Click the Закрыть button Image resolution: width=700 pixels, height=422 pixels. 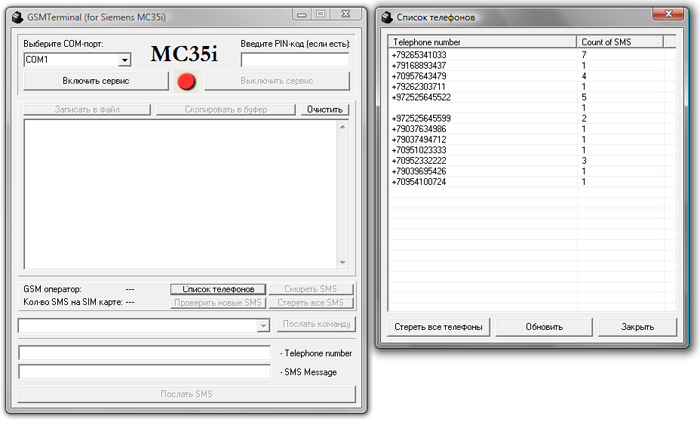tap(638, 327)
